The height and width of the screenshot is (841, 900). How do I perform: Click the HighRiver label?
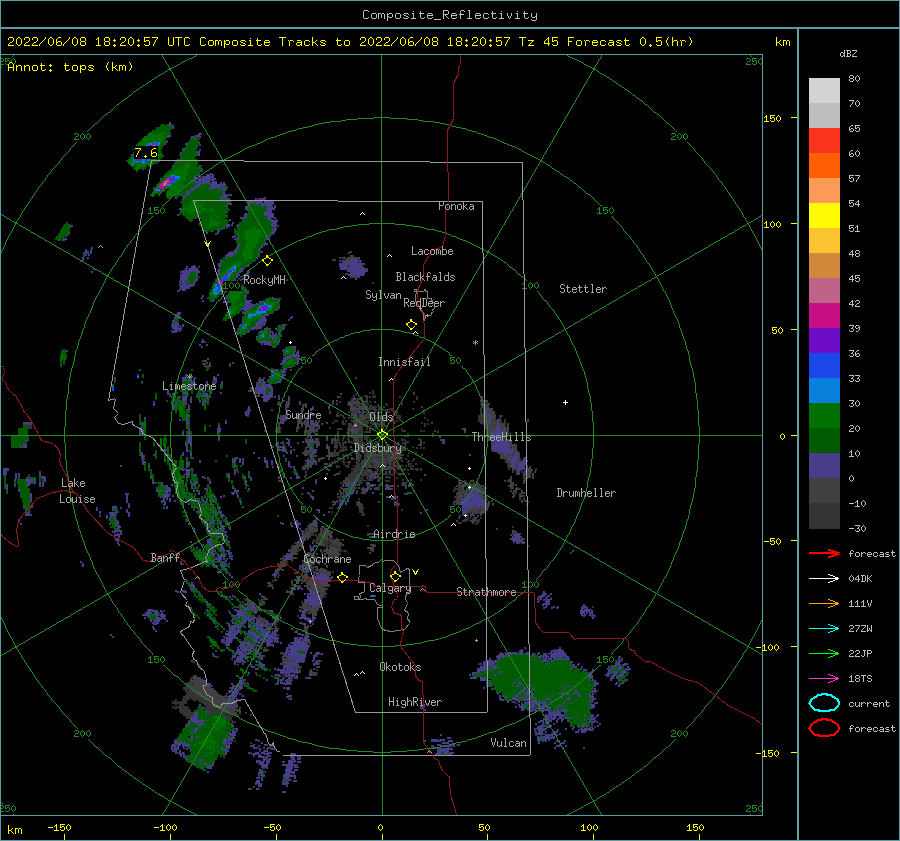(415, 702)
